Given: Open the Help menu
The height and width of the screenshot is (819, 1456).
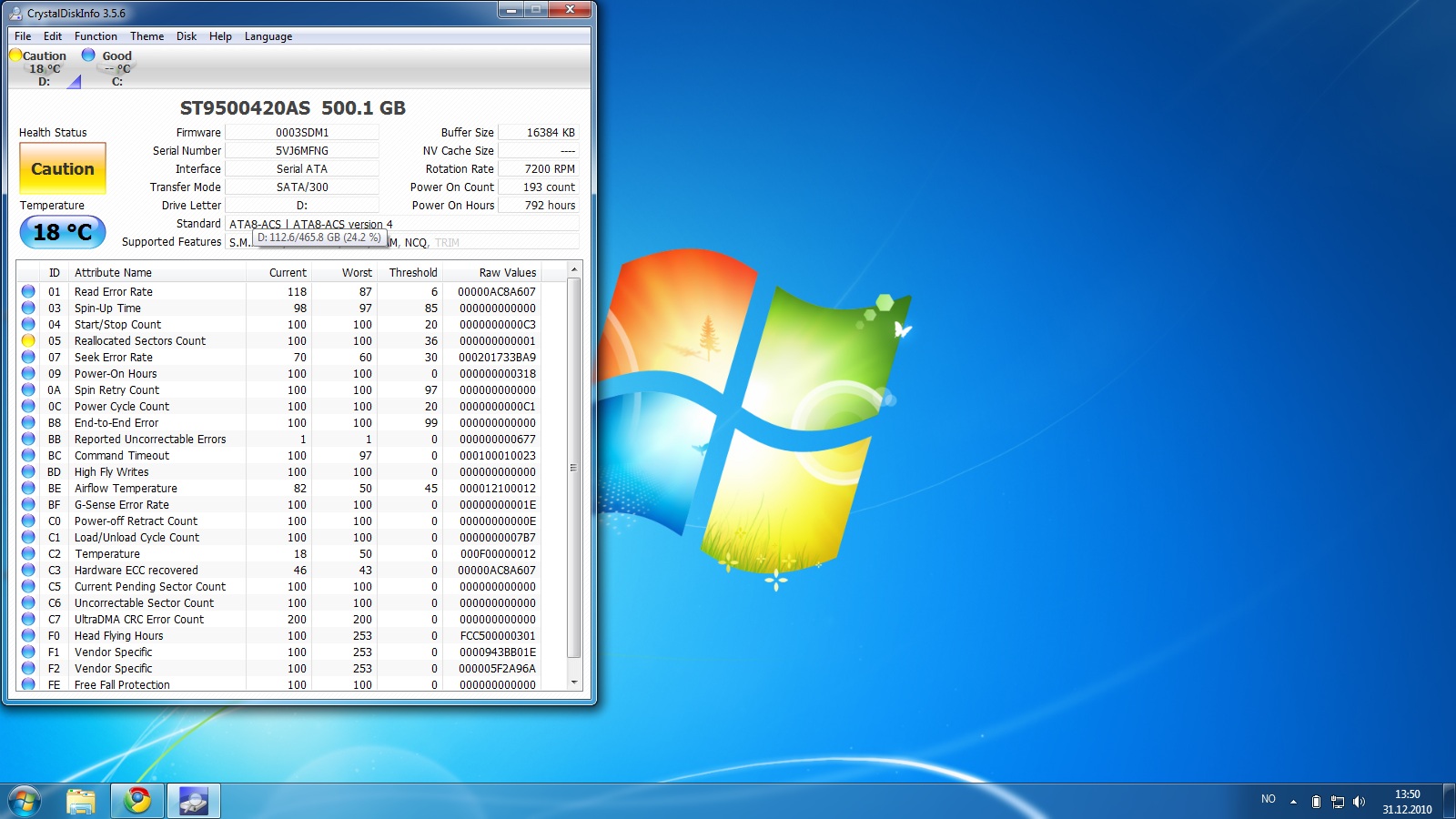Looking at the screenshot, I should tap(220, 36).
